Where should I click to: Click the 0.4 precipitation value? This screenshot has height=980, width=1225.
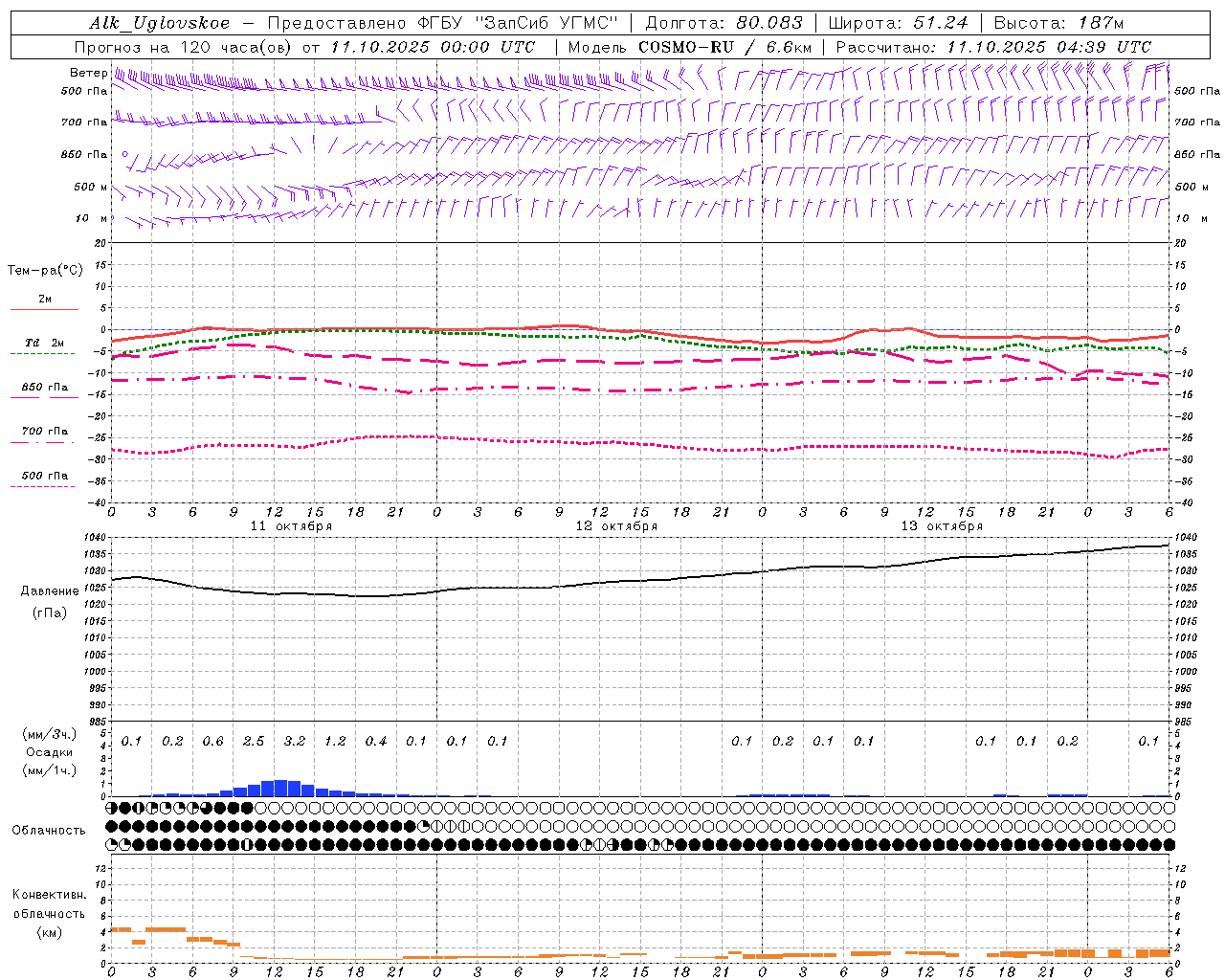coord(376,742)
